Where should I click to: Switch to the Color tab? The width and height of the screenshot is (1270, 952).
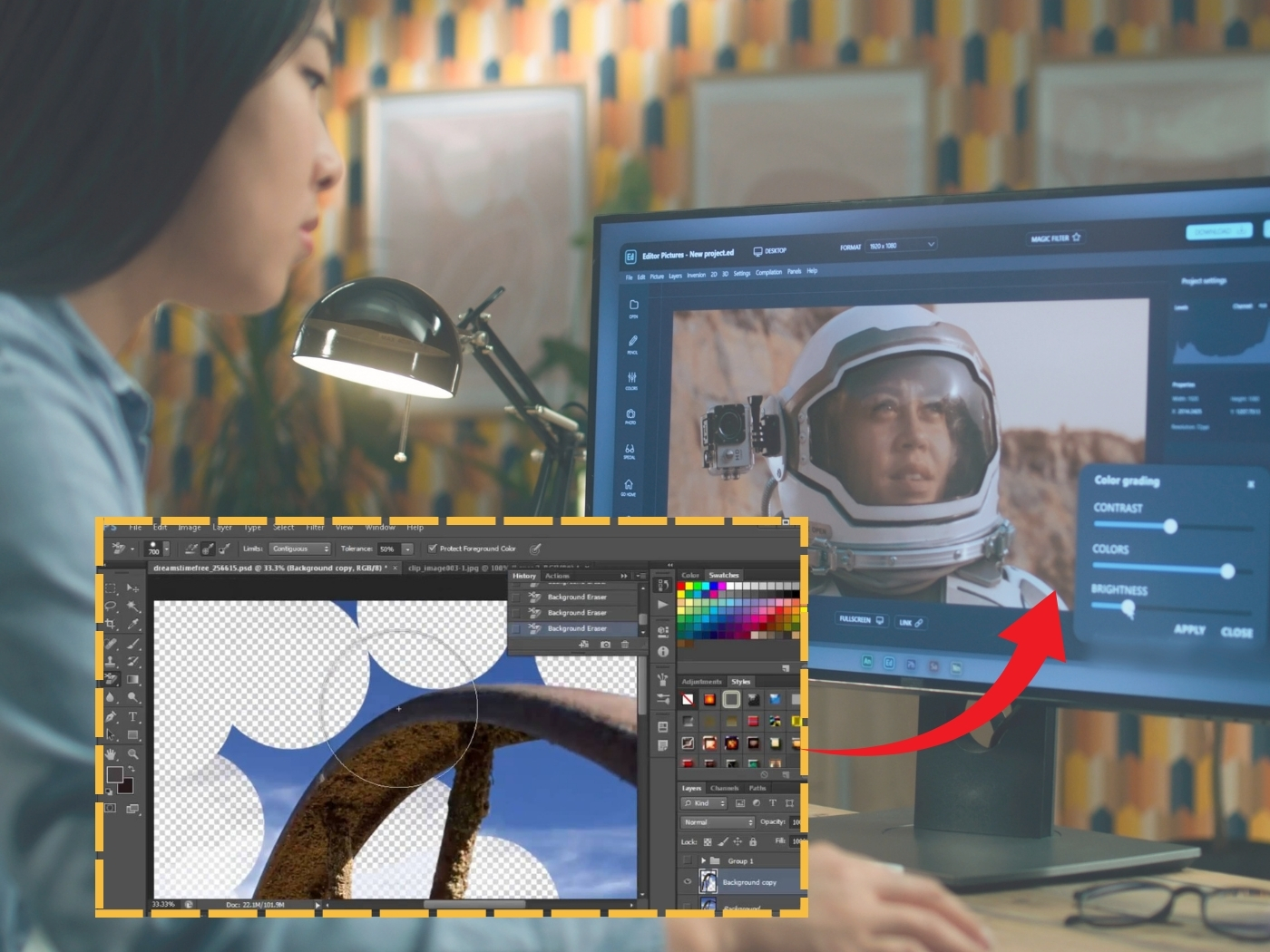pyautogui.click(x=690, y=575)
